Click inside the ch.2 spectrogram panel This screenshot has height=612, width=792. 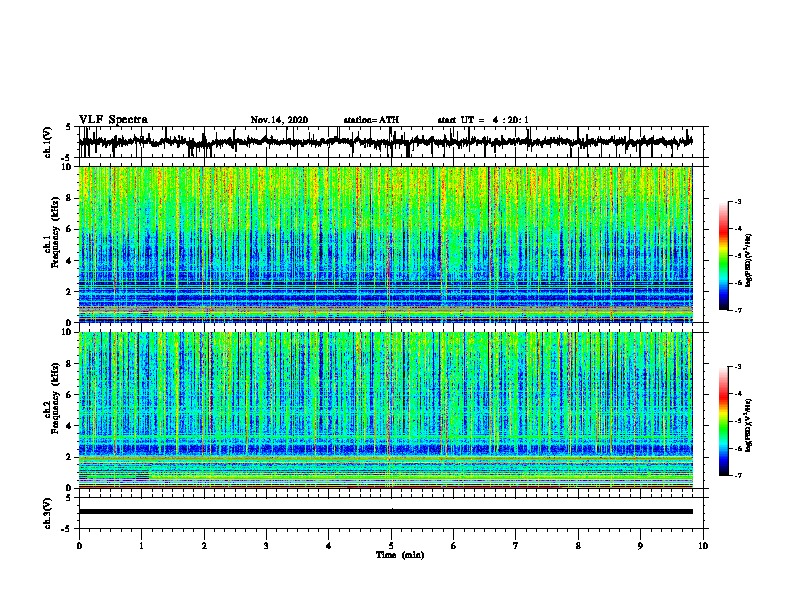click(385, 410)
